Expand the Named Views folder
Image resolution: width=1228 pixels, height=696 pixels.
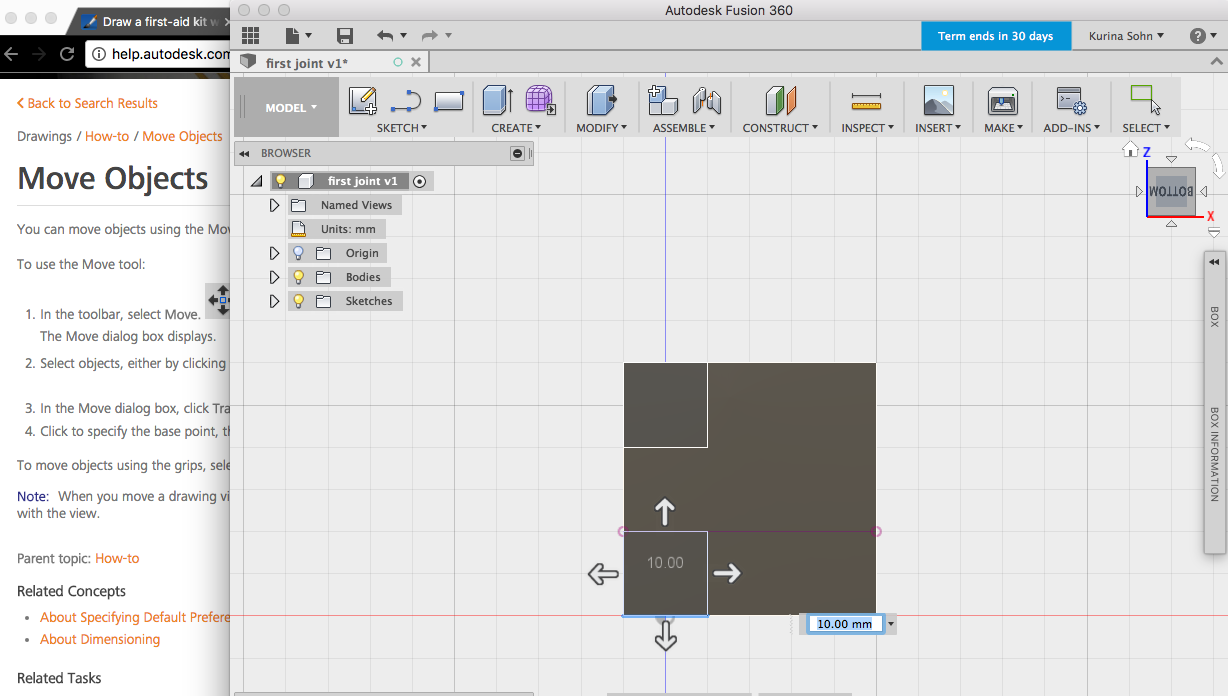[275, 205]
